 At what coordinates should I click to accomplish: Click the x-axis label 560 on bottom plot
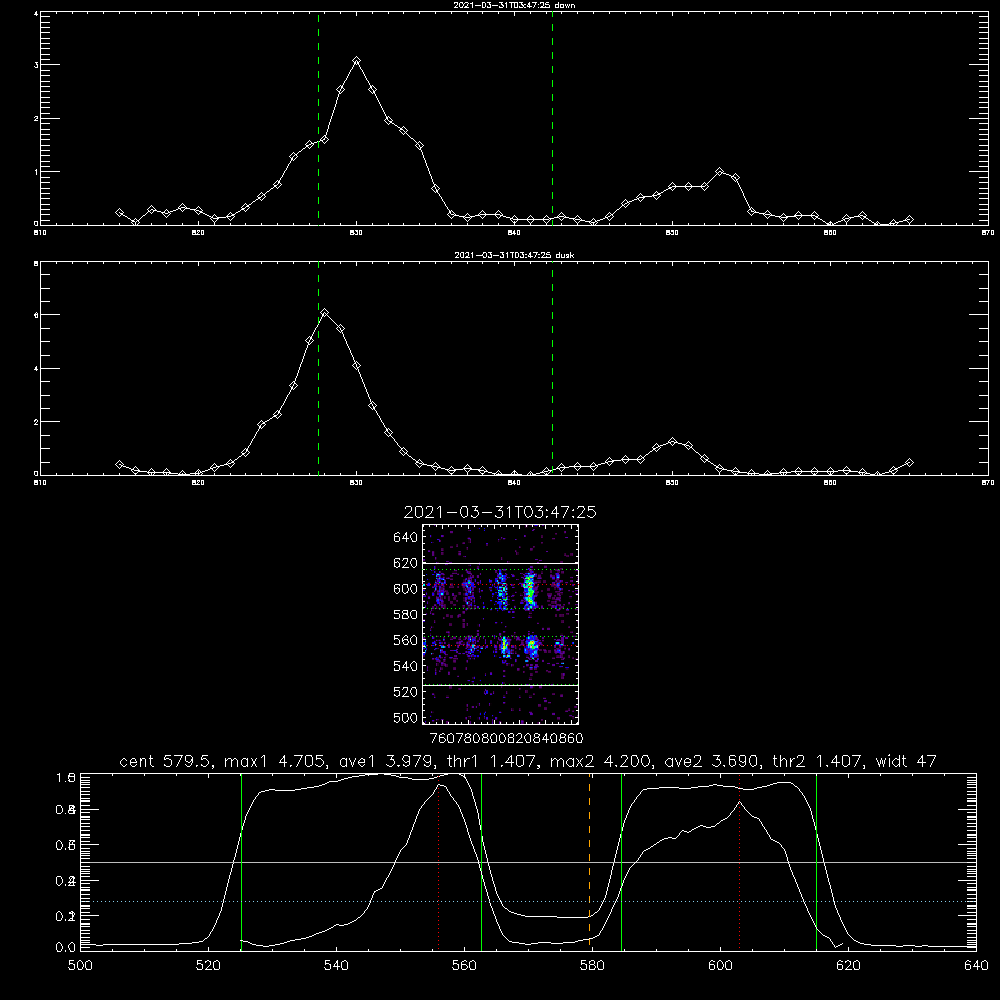[464, 966]
